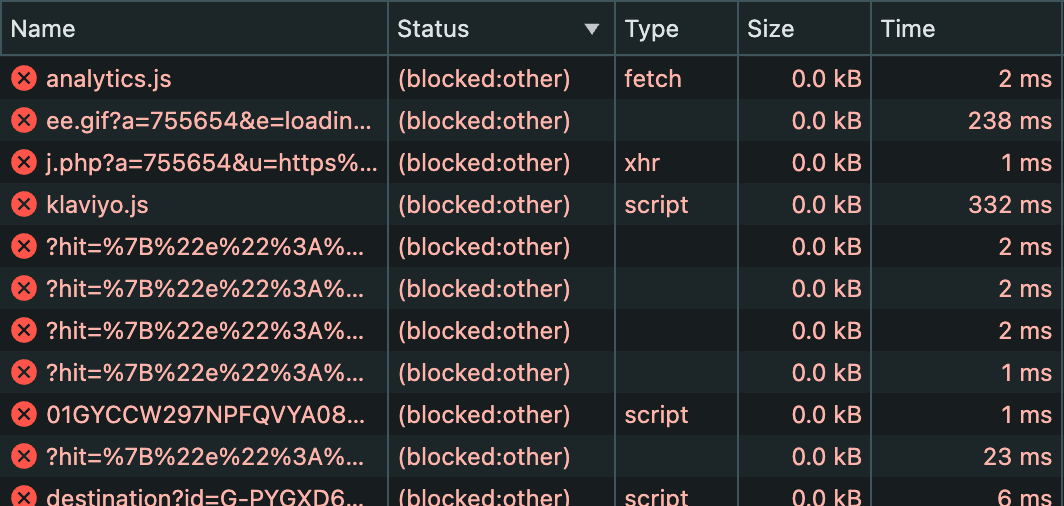Click the red error icon beside 01GYCCW297NPFQVYA08 request
Screen dimensions: 1064x506
coord(24,414)
